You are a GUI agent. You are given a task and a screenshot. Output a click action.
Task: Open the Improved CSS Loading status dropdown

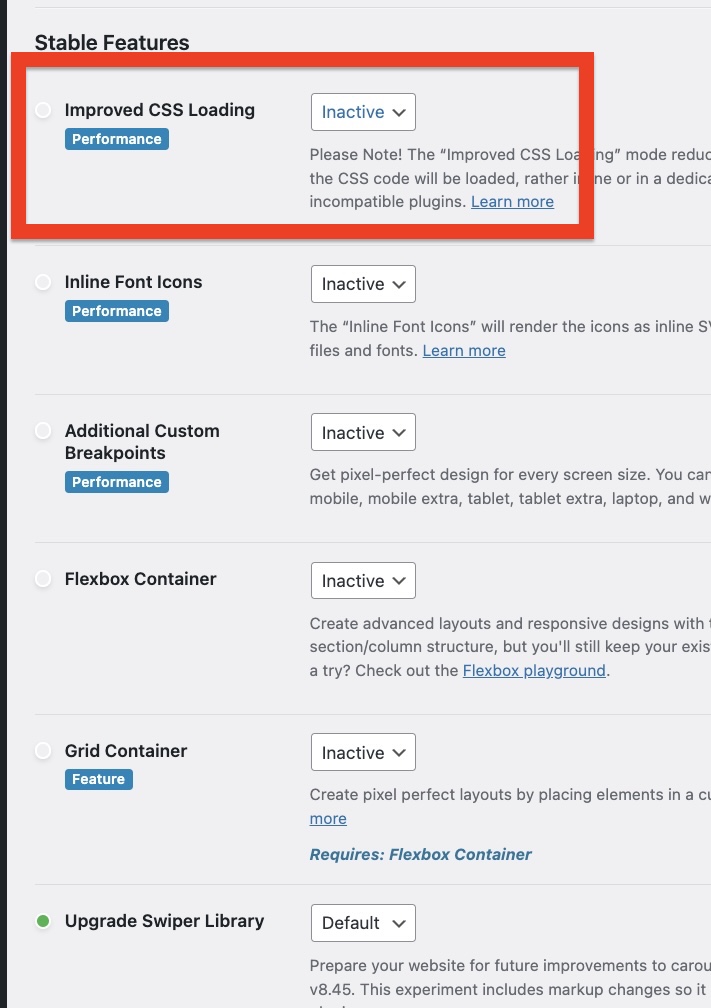click(x=363, y=112)
